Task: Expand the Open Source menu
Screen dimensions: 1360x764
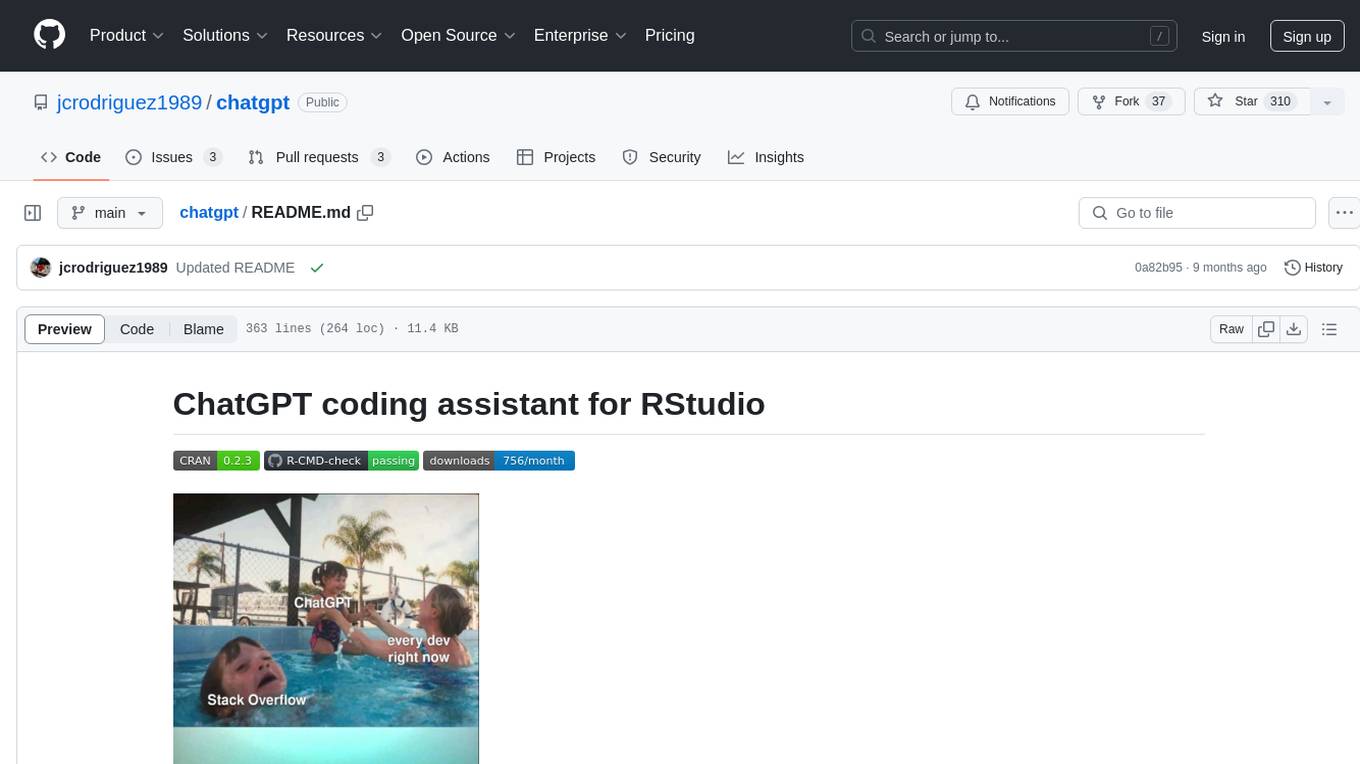Action: pos(458,35)
